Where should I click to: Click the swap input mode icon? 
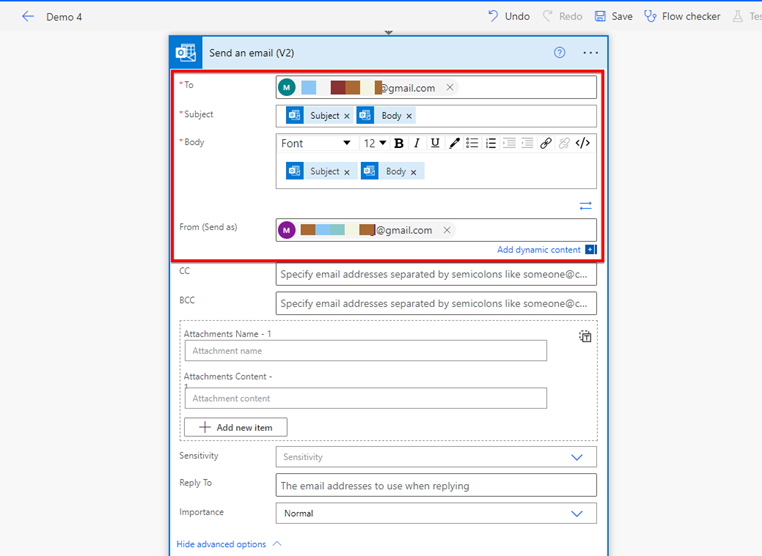pyautogui.click(x=586, y=206)
